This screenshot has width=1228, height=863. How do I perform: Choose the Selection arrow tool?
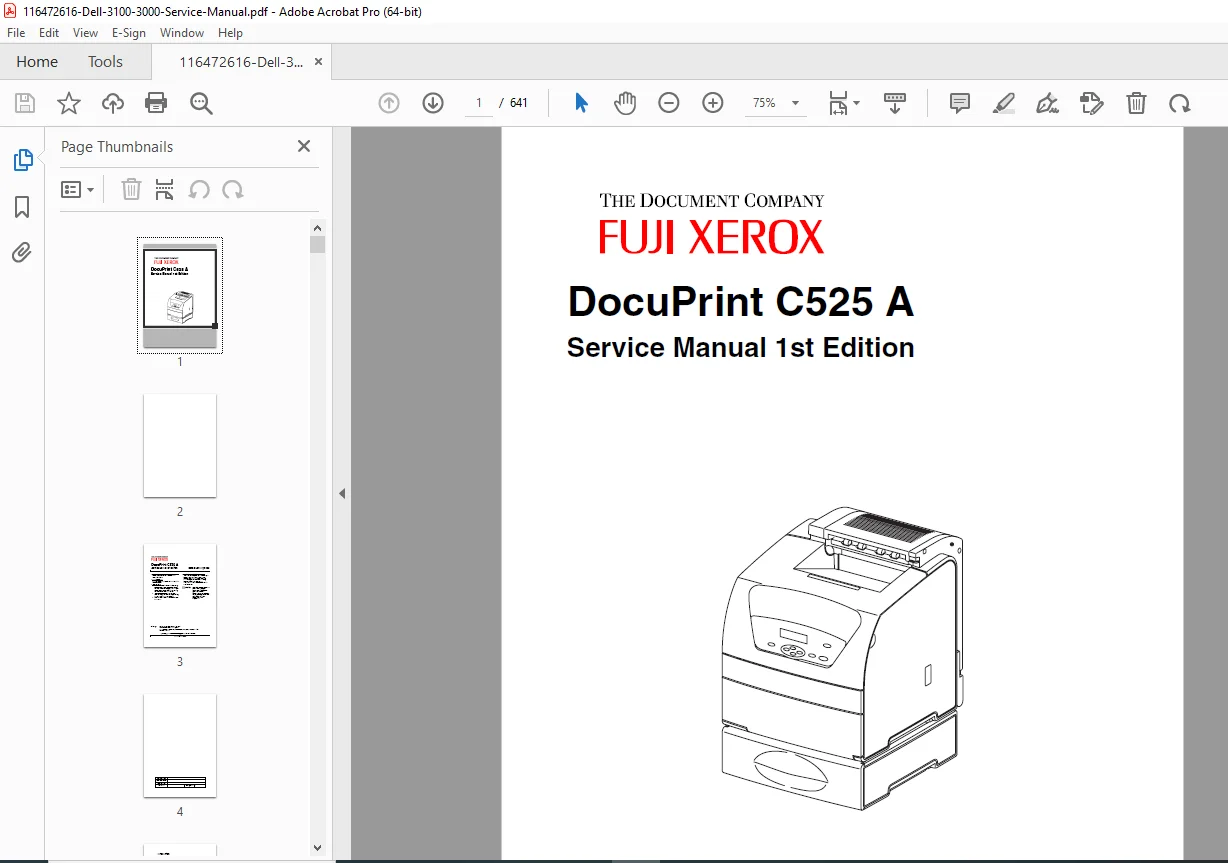click(581, 103)
